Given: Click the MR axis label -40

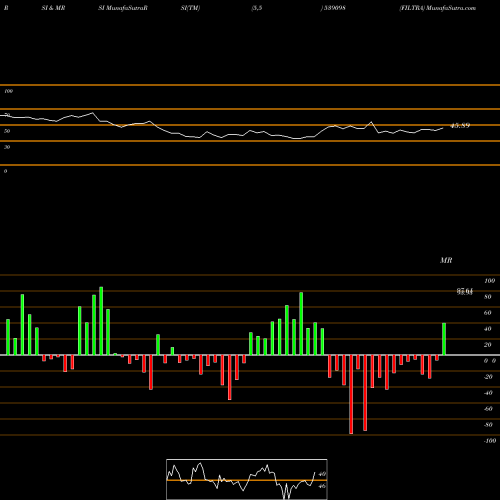Looking at the screenshot, I should (x=488, y=393).
